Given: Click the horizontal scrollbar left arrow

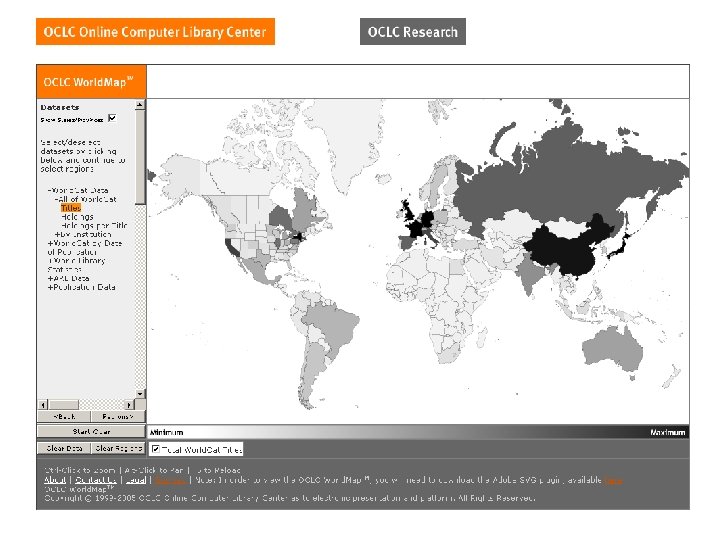Looking at the screenshot, I should point(43,405).
